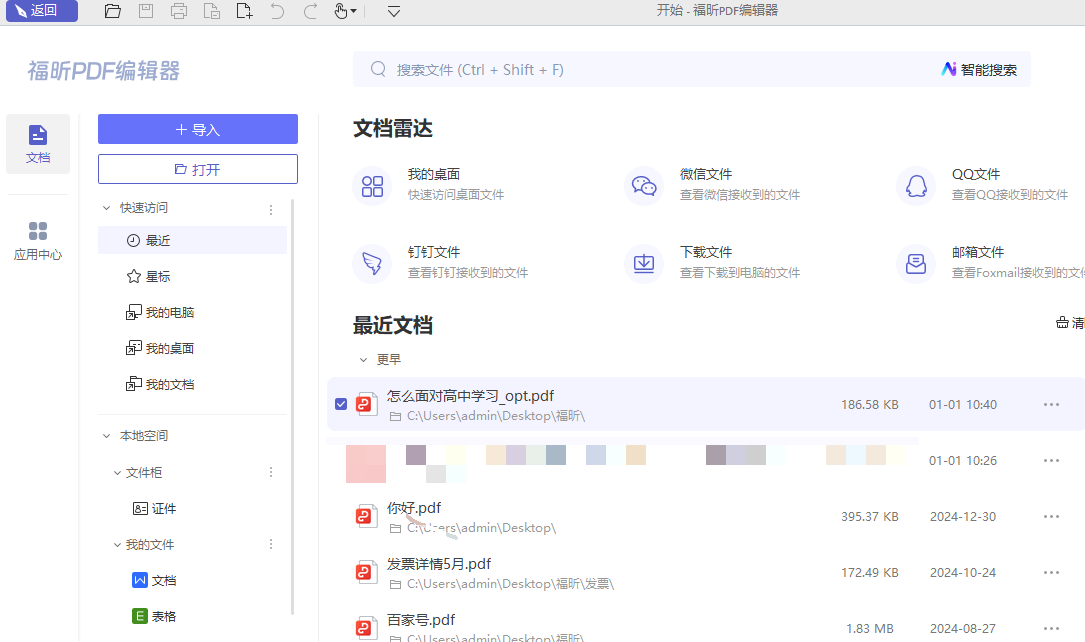Image resolution: width=1085 pixels, height=642 pixels.
Task: Open more options for the 01-01 10:26 file
Action: (x=1051, y=461)
